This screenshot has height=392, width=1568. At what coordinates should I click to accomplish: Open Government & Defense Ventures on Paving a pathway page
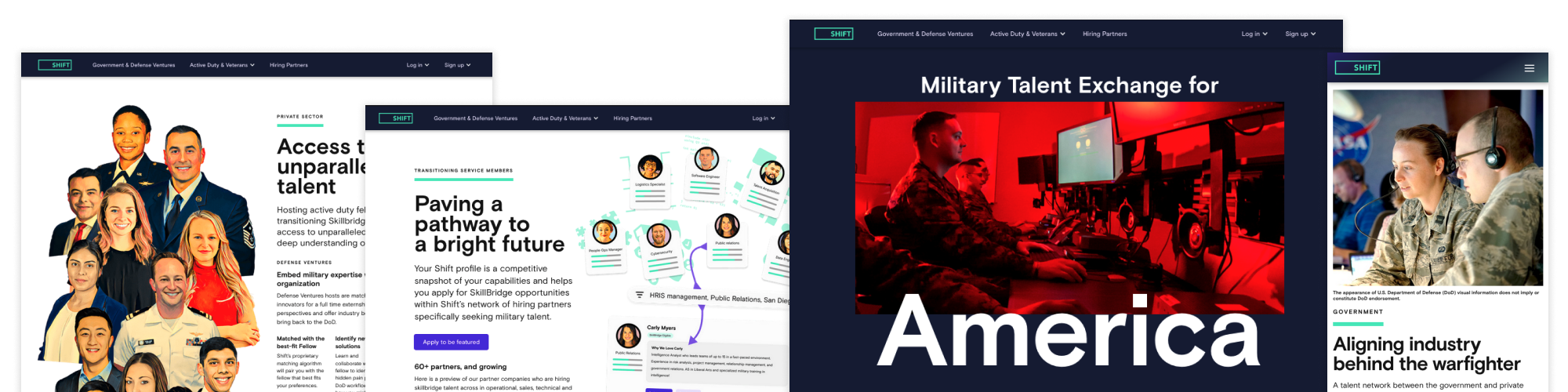click(x=476, y=118)
